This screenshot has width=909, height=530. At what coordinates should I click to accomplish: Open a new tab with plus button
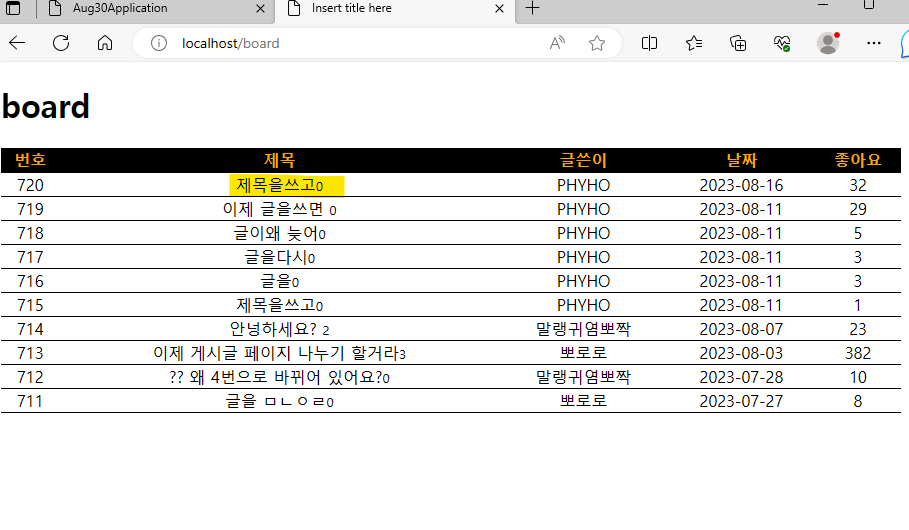coord(532,8)
